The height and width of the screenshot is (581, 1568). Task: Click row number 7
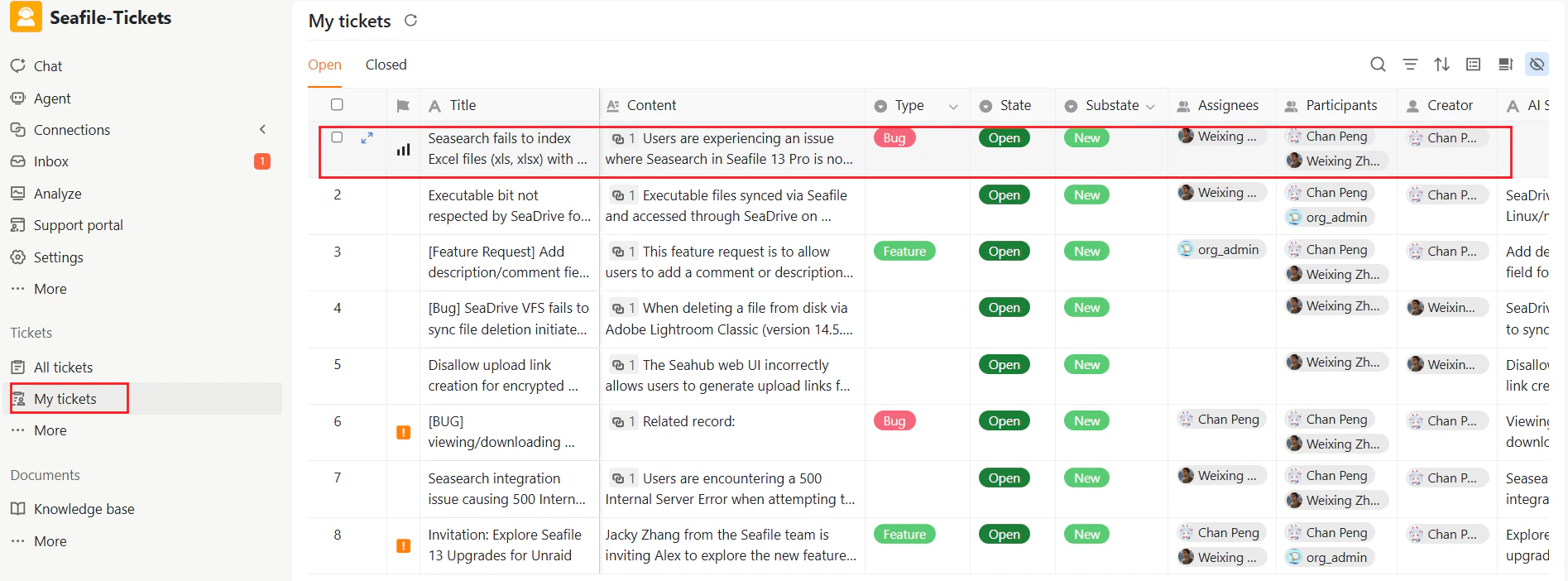(337, 478)
